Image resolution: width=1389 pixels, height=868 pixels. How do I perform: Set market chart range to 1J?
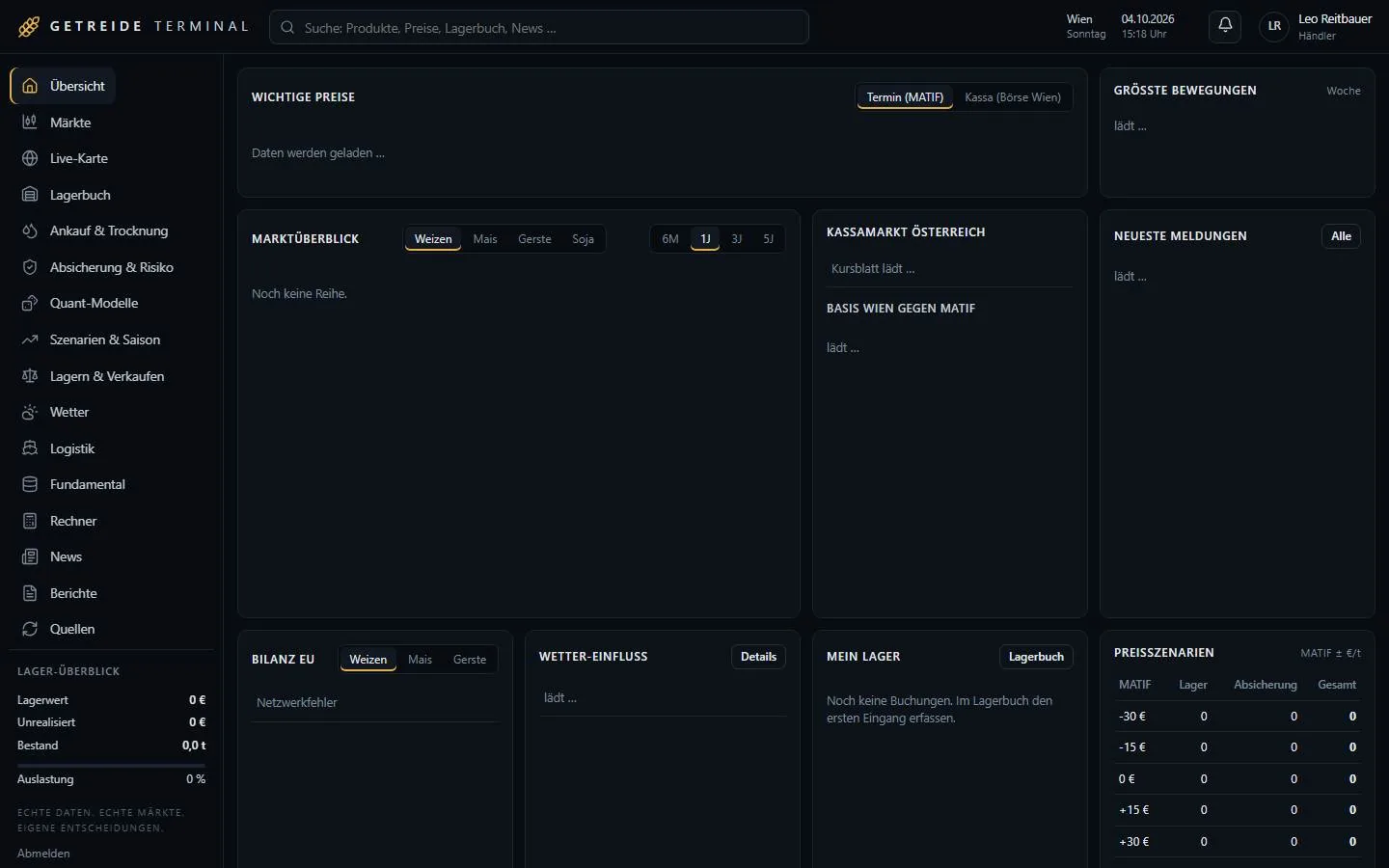tap(705, 239)
